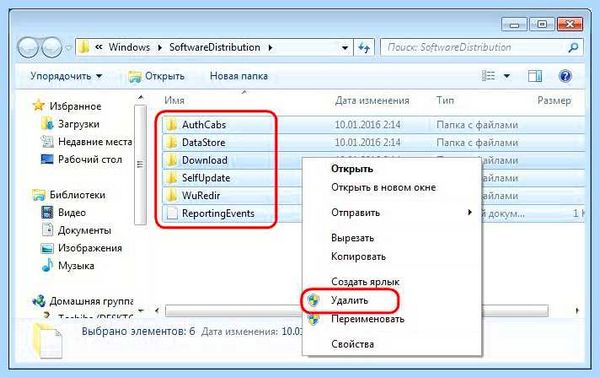This screenshot has width=600, height=378.
Task: Click the shield icon beside Удалить
Action: coord(313,300)
